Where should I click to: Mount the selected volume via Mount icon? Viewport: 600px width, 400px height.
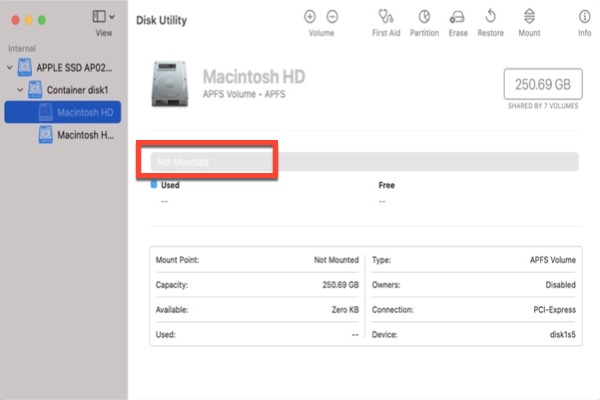click(530, 17)
